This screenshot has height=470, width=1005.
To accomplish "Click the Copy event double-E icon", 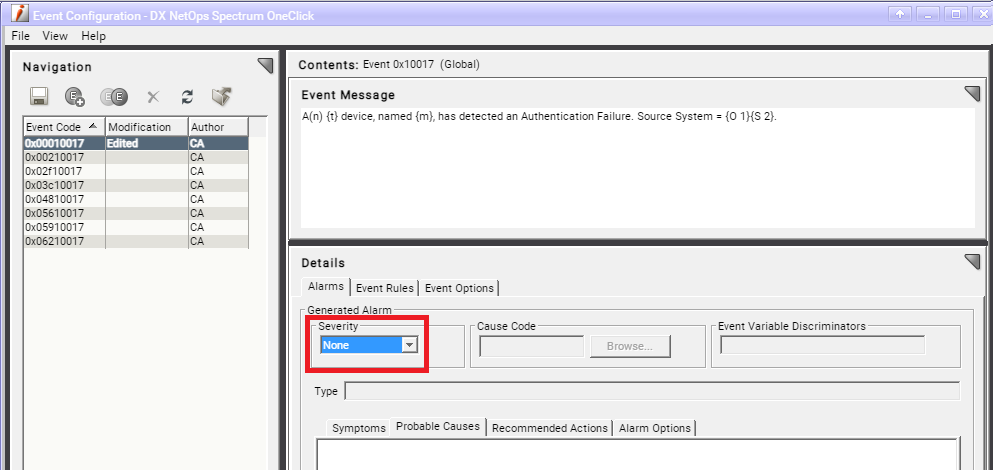I will [114, 97].
